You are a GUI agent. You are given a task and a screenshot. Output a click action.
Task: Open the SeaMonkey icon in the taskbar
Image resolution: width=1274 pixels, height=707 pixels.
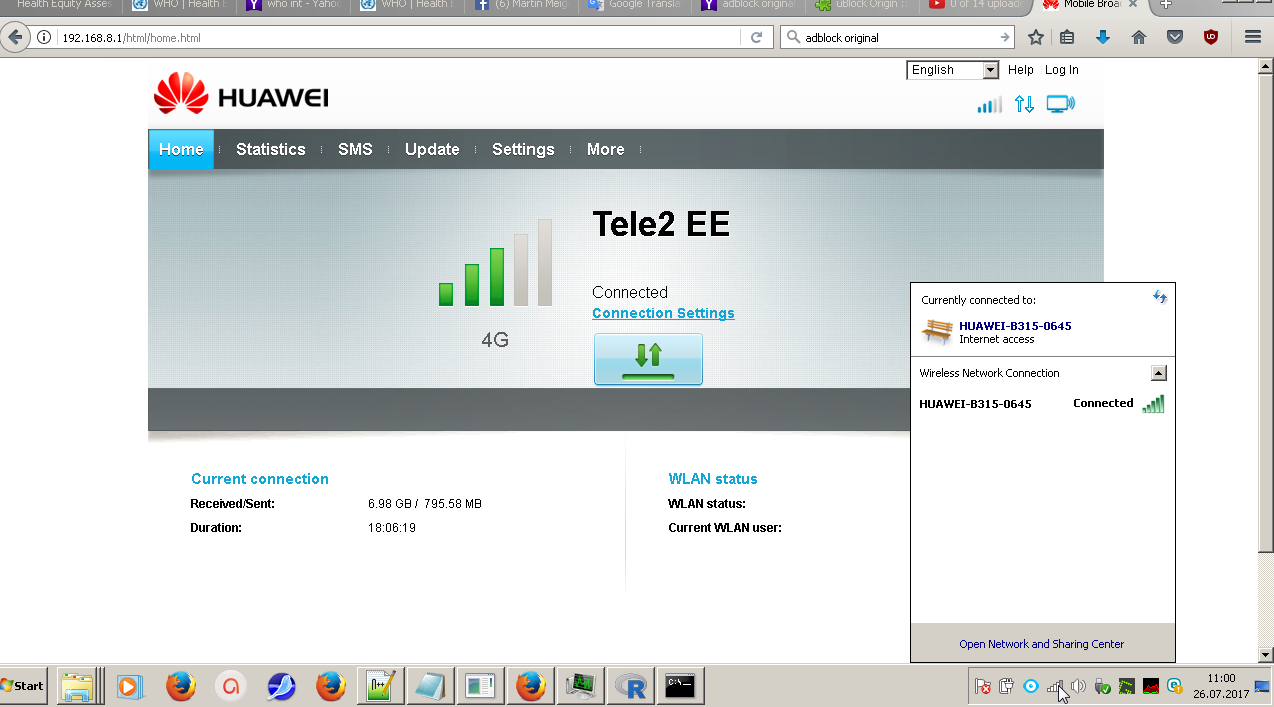pyautogui.click(x=282, y=686)
